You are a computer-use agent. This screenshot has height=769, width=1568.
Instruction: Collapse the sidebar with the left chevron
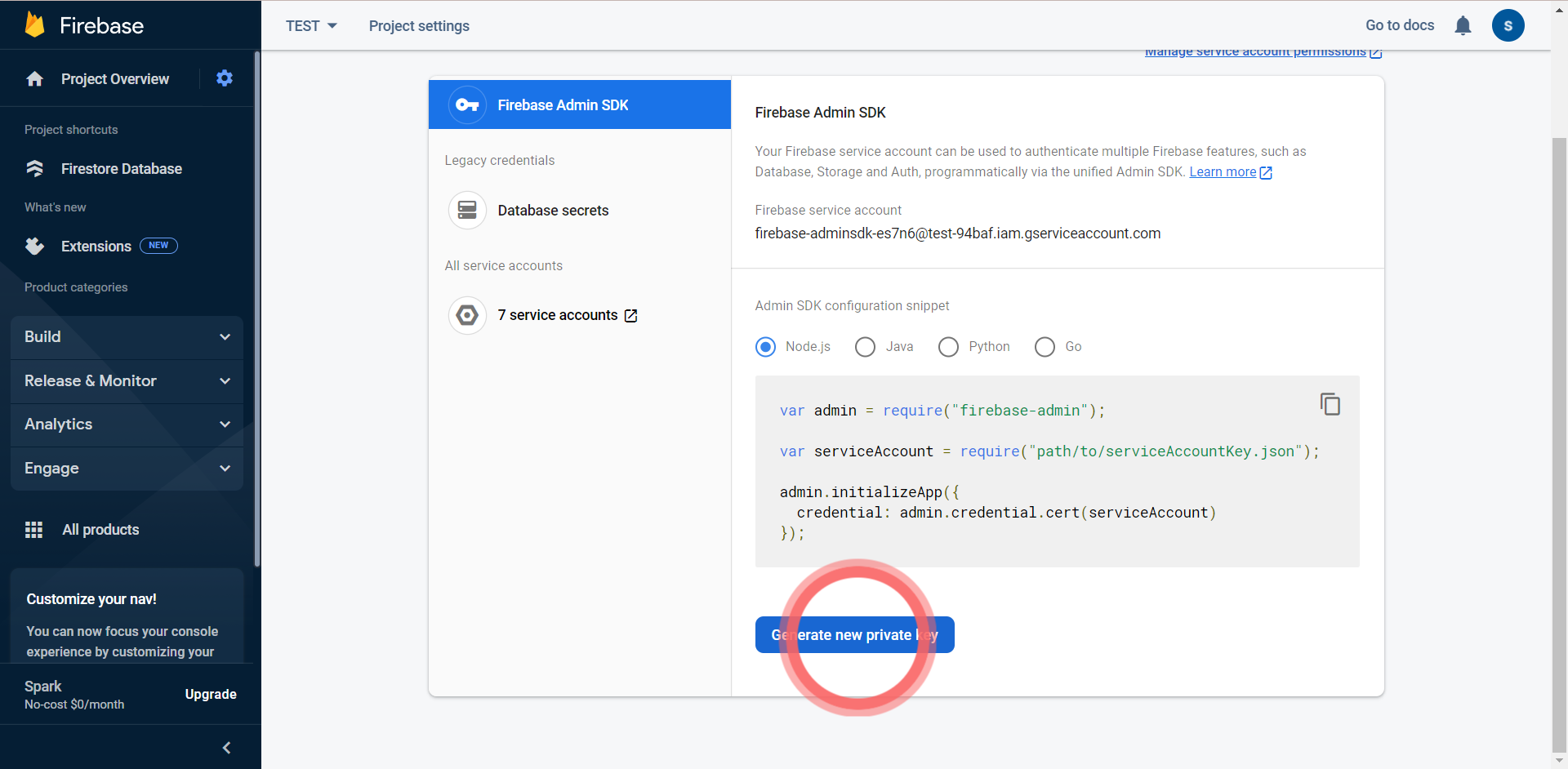point(226,747)
